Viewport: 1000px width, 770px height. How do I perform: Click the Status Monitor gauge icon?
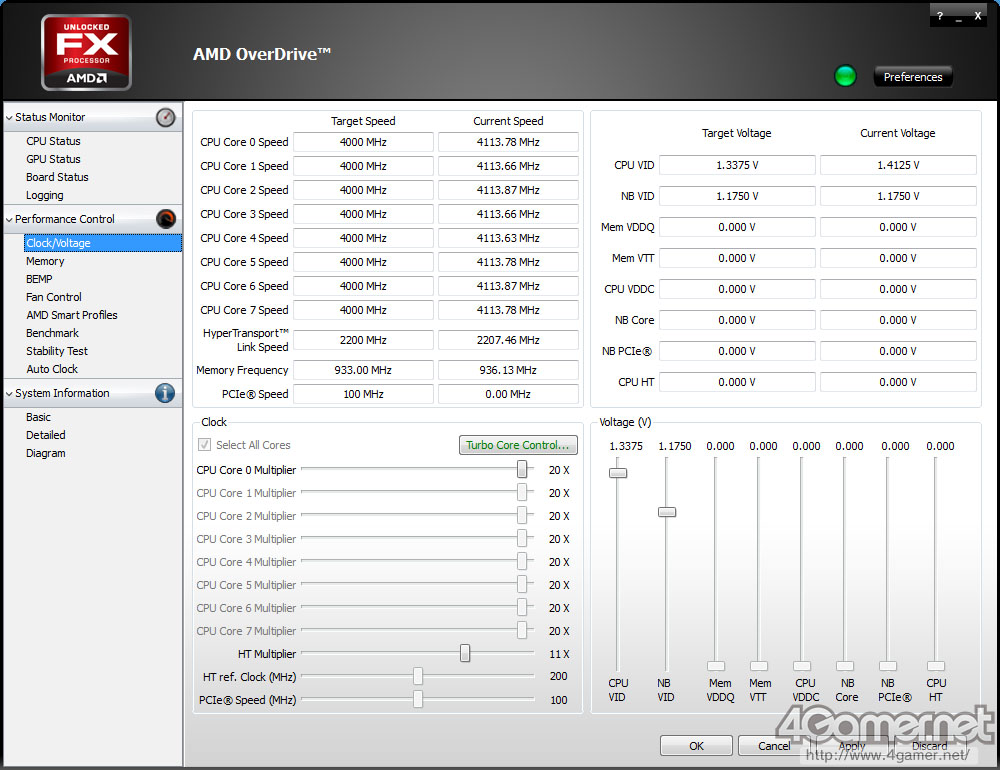166,118
